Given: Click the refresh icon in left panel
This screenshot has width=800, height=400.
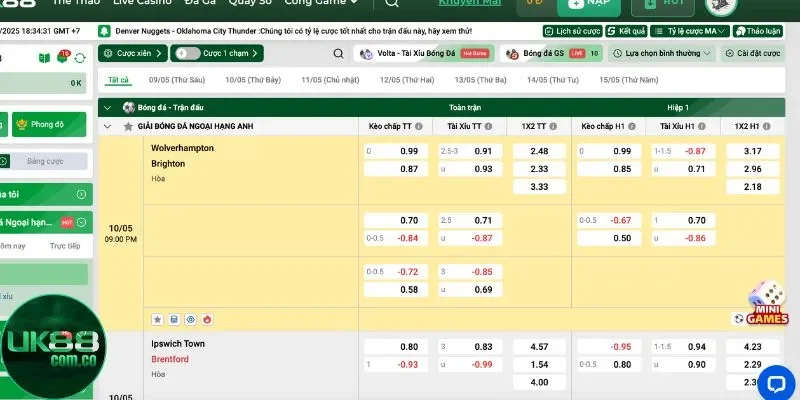Looking at the screenshot, I should pyautogui.click(x=79, y=58).
